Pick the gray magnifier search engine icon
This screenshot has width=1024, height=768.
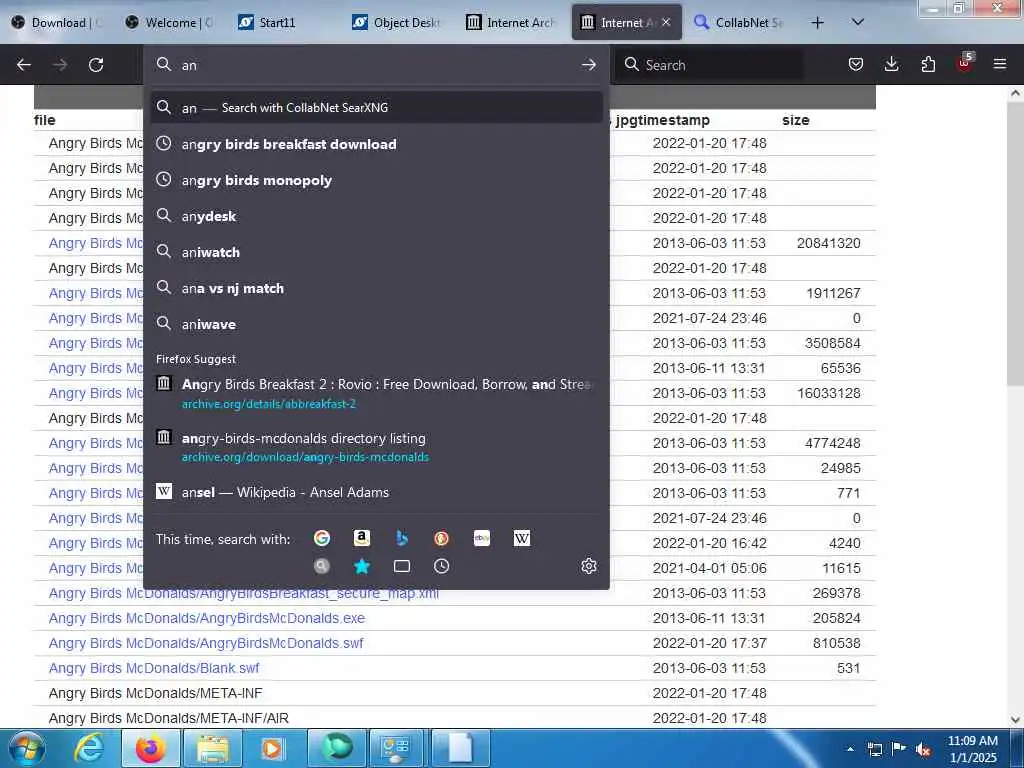[x=321, y=566]
